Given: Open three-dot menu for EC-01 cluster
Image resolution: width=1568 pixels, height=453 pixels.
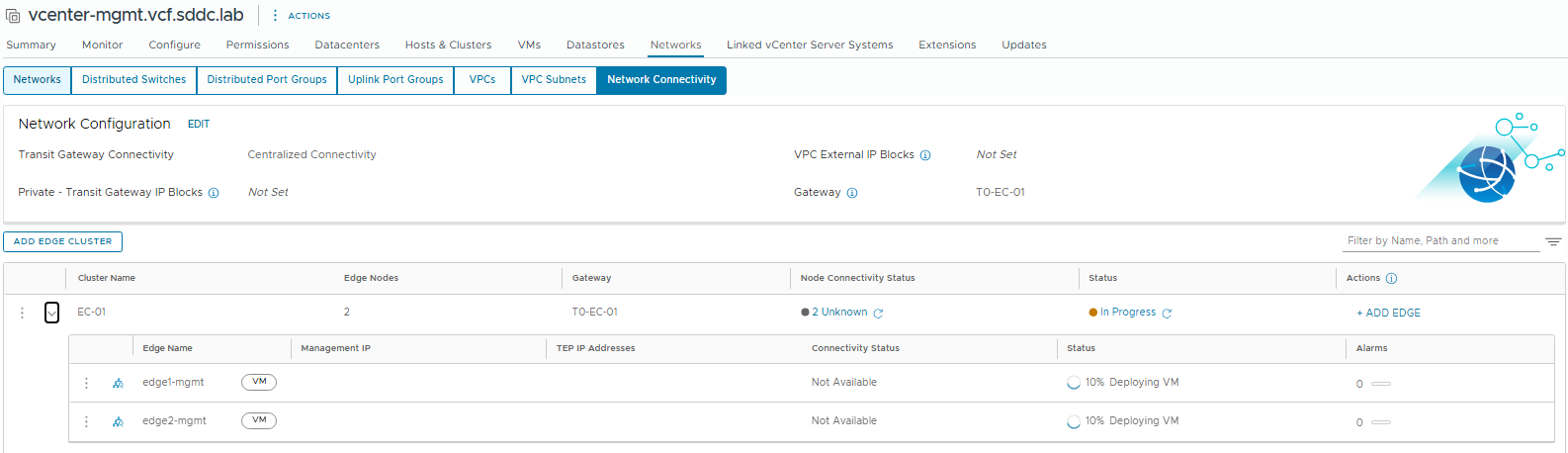Looking at the screenshot, I should [x=22, y=313].
